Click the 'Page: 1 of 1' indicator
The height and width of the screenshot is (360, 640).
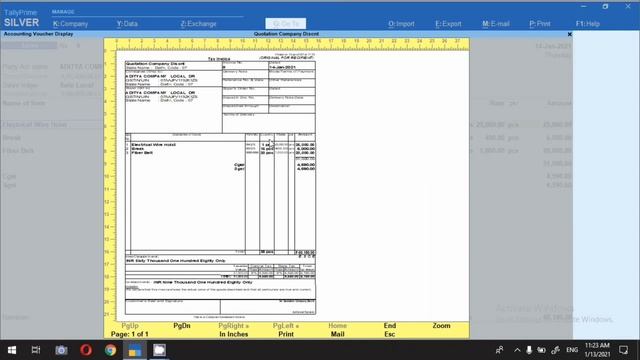tap(130, 334)
